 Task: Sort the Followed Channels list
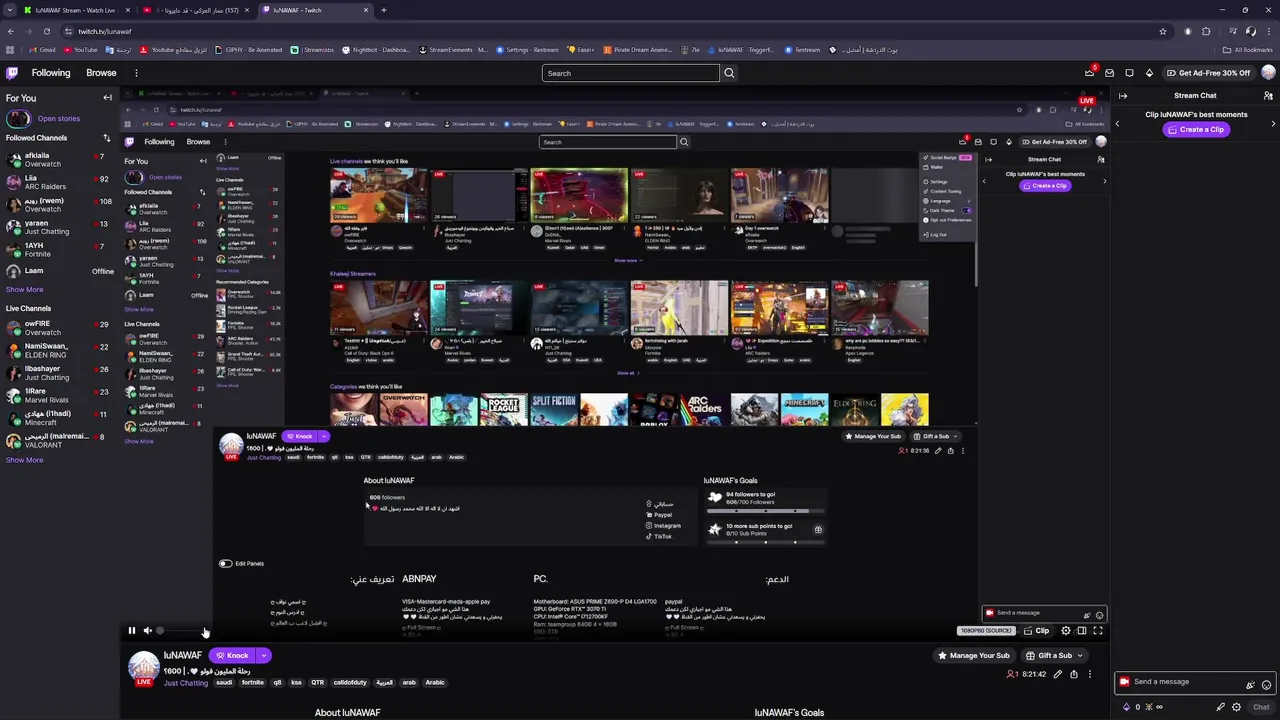click(106, 138)
